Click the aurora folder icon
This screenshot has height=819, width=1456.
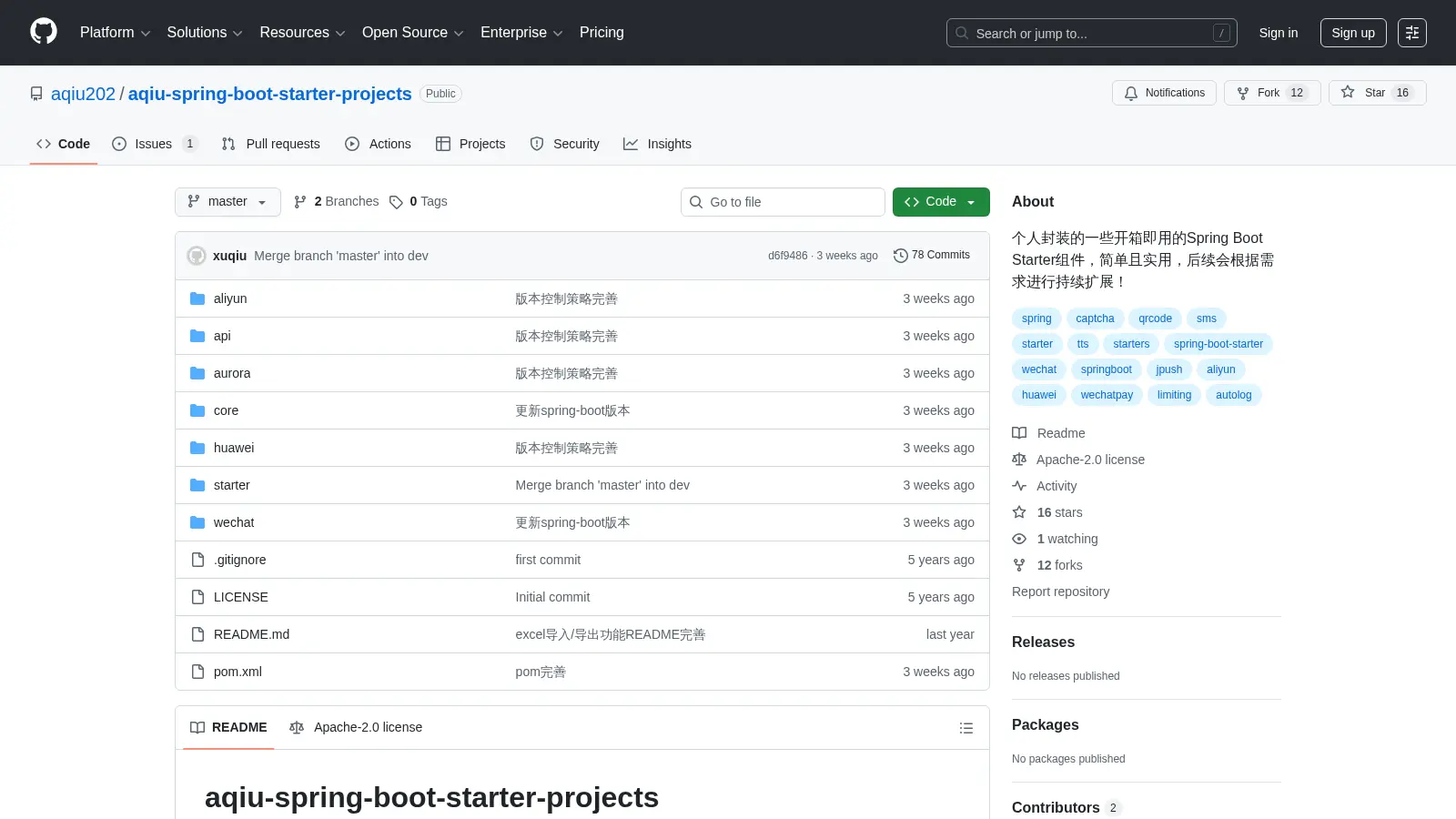tap(197, 373)
